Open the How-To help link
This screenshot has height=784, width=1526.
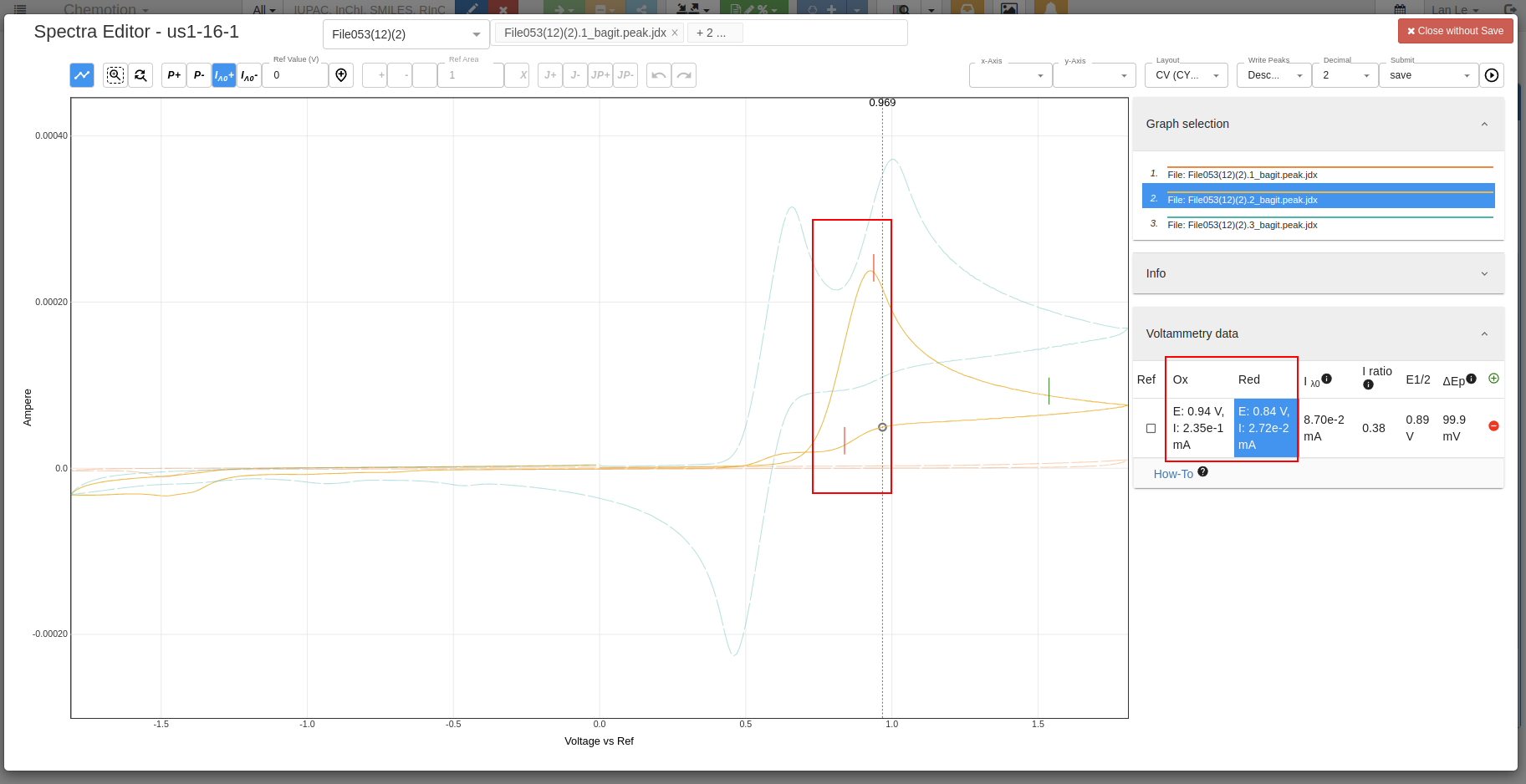tap(1173, 474)
